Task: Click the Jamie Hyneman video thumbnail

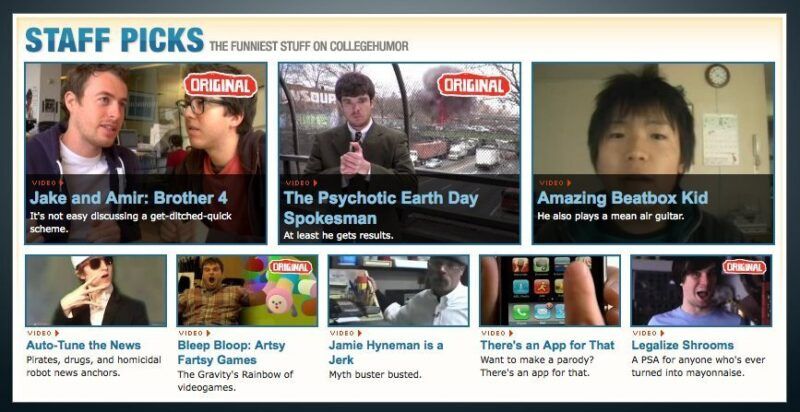Action: 398,290
